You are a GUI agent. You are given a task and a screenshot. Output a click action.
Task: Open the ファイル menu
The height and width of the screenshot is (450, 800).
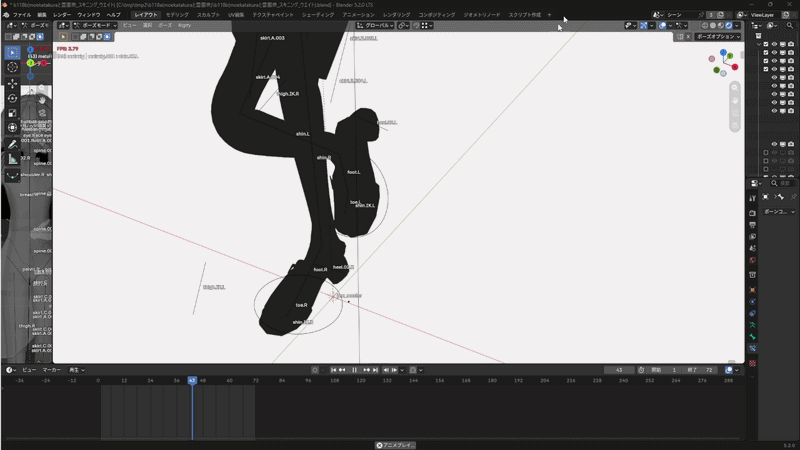(x=21, y=15)
